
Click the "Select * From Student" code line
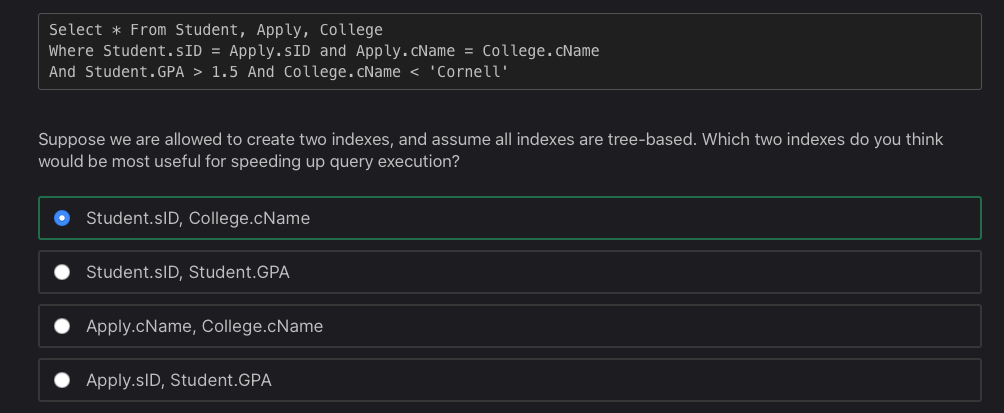point(215,30)
